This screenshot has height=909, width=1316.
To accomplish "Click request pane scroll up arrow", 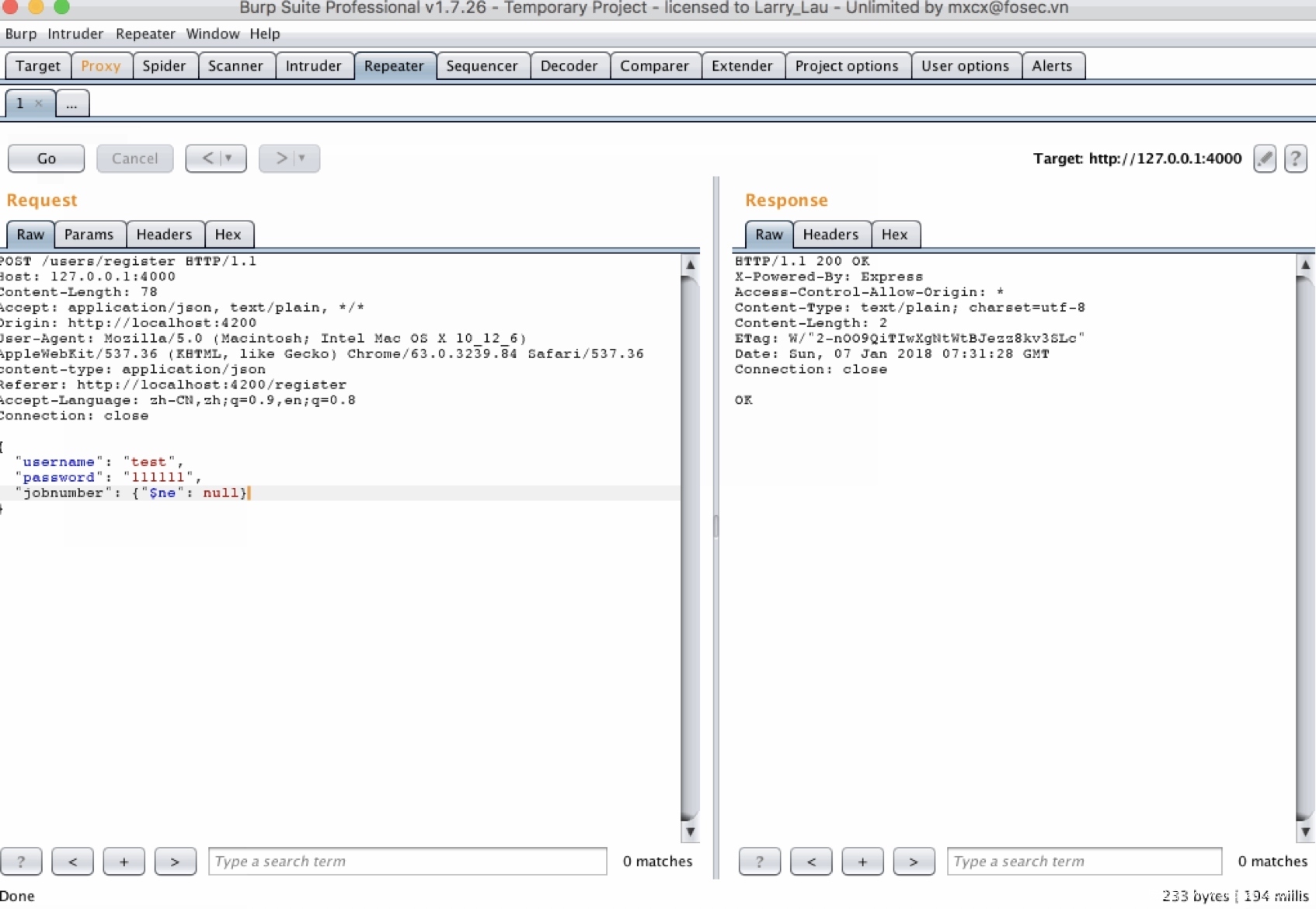I will pos(690,264).
